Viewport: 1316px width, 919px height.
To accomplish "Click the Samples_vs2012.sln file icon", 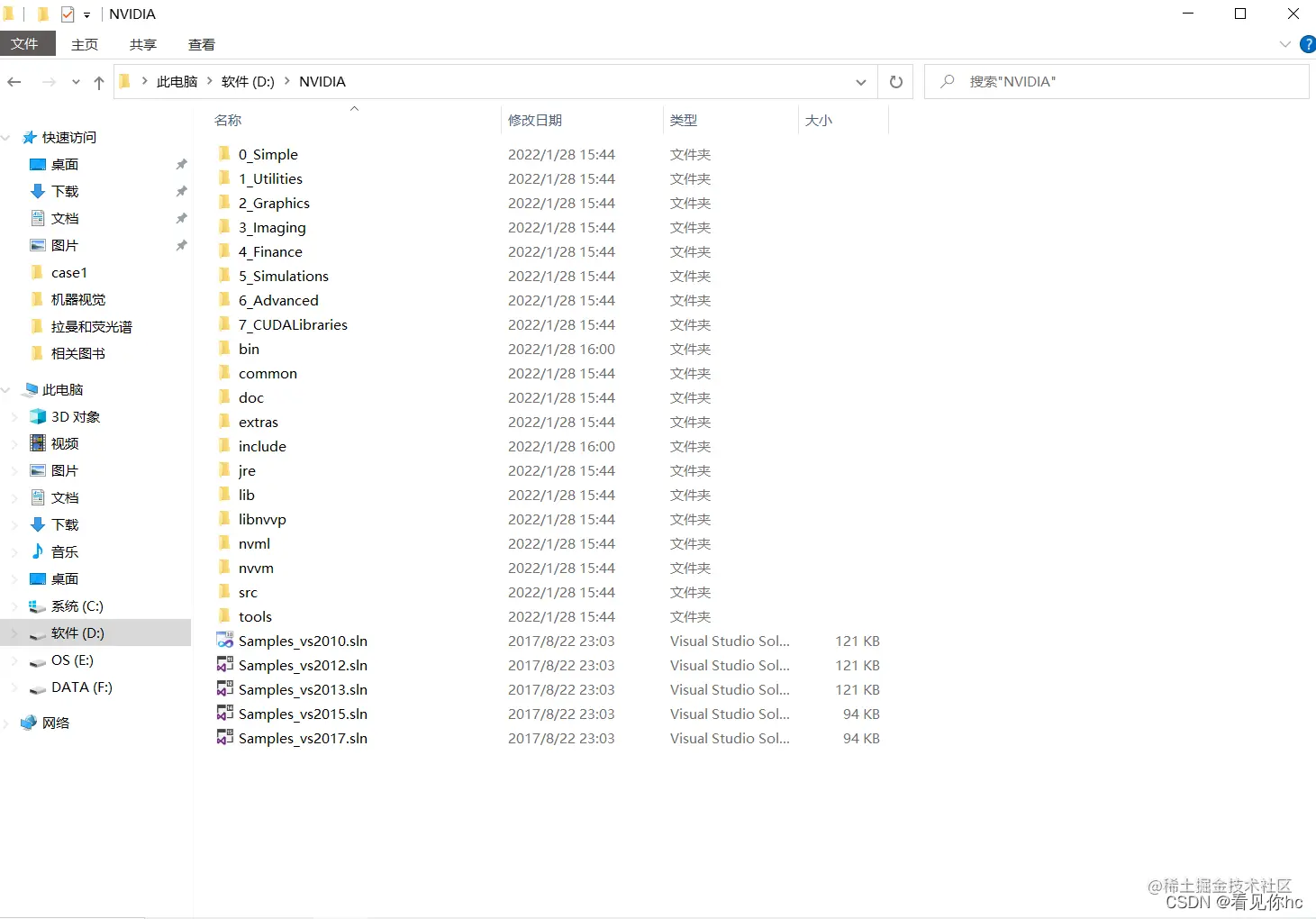I will (x=225, y=665).
